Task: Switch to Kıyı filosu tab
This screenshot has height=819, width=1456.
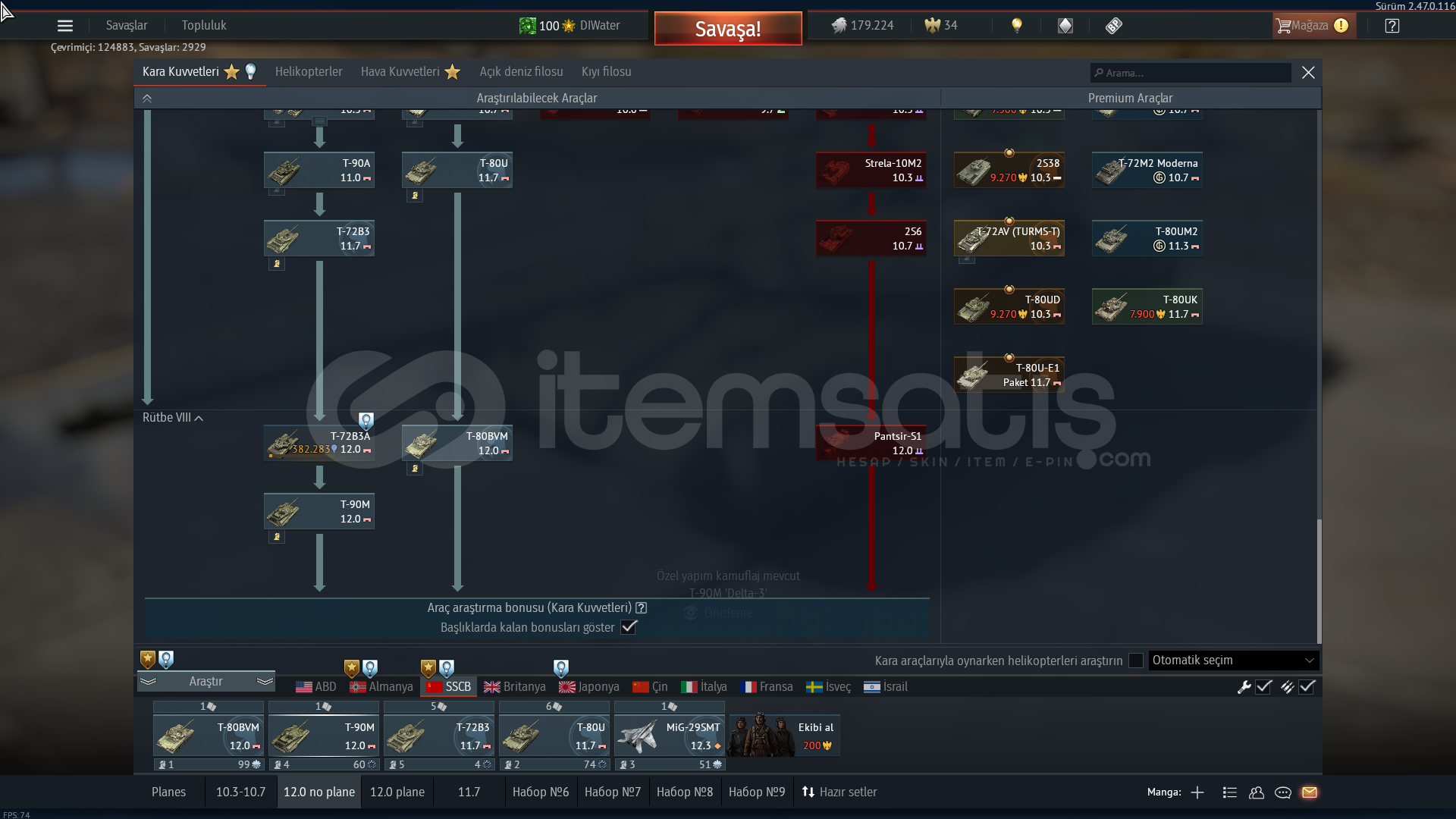Action: 607,72
